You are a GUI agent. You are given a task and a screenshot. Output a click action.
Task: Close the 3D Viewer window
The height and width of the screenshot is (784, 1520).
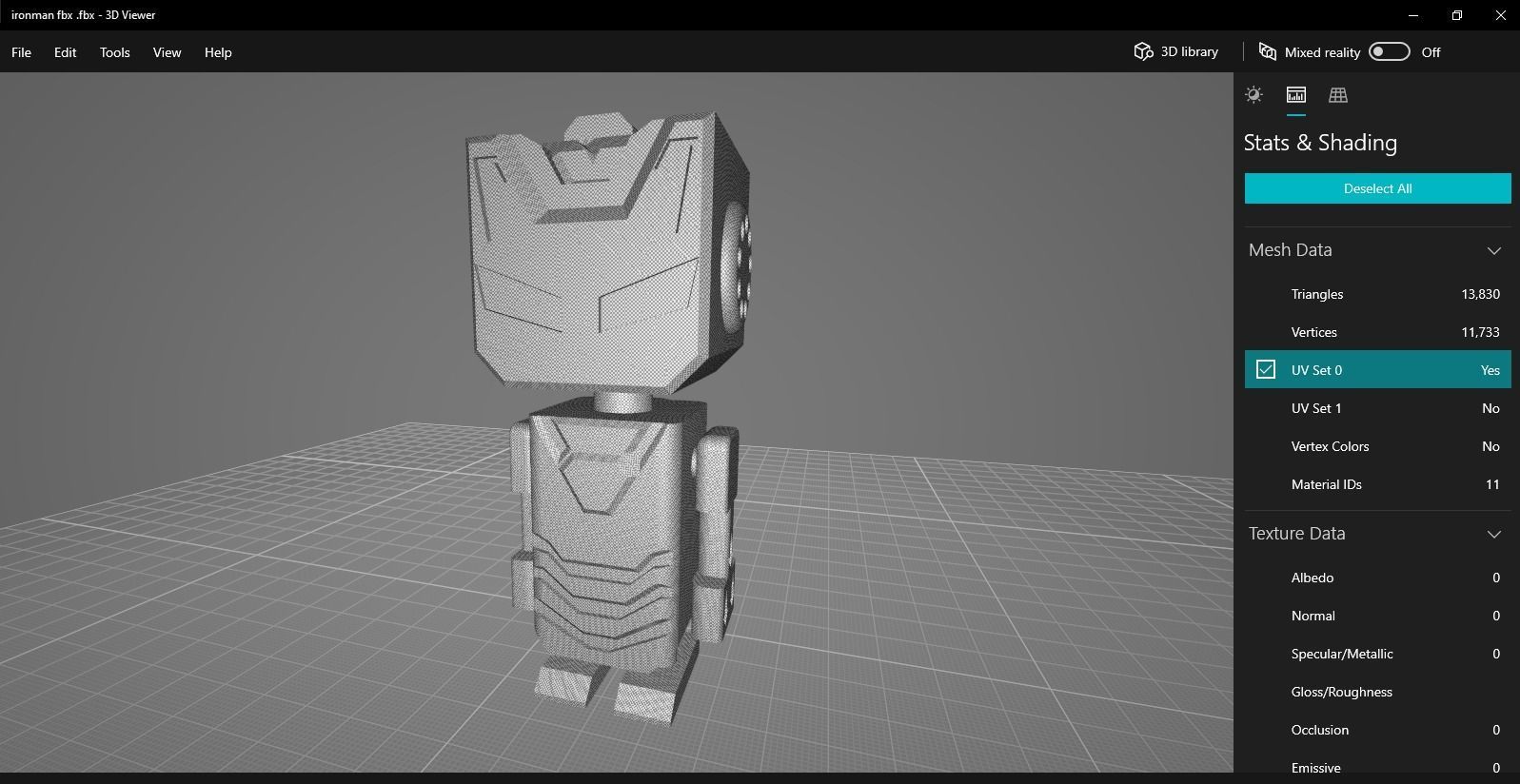[1500, 15]
